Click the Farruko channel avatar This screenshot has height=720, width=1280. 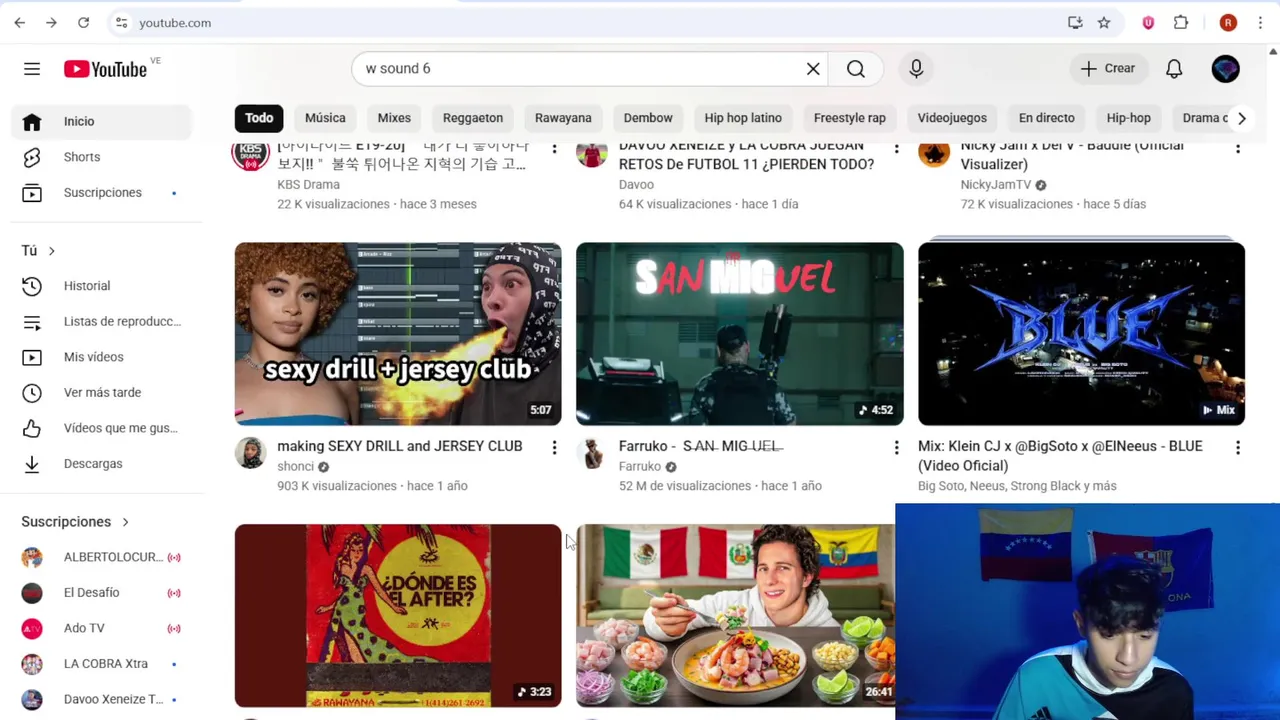coord(592,453)
